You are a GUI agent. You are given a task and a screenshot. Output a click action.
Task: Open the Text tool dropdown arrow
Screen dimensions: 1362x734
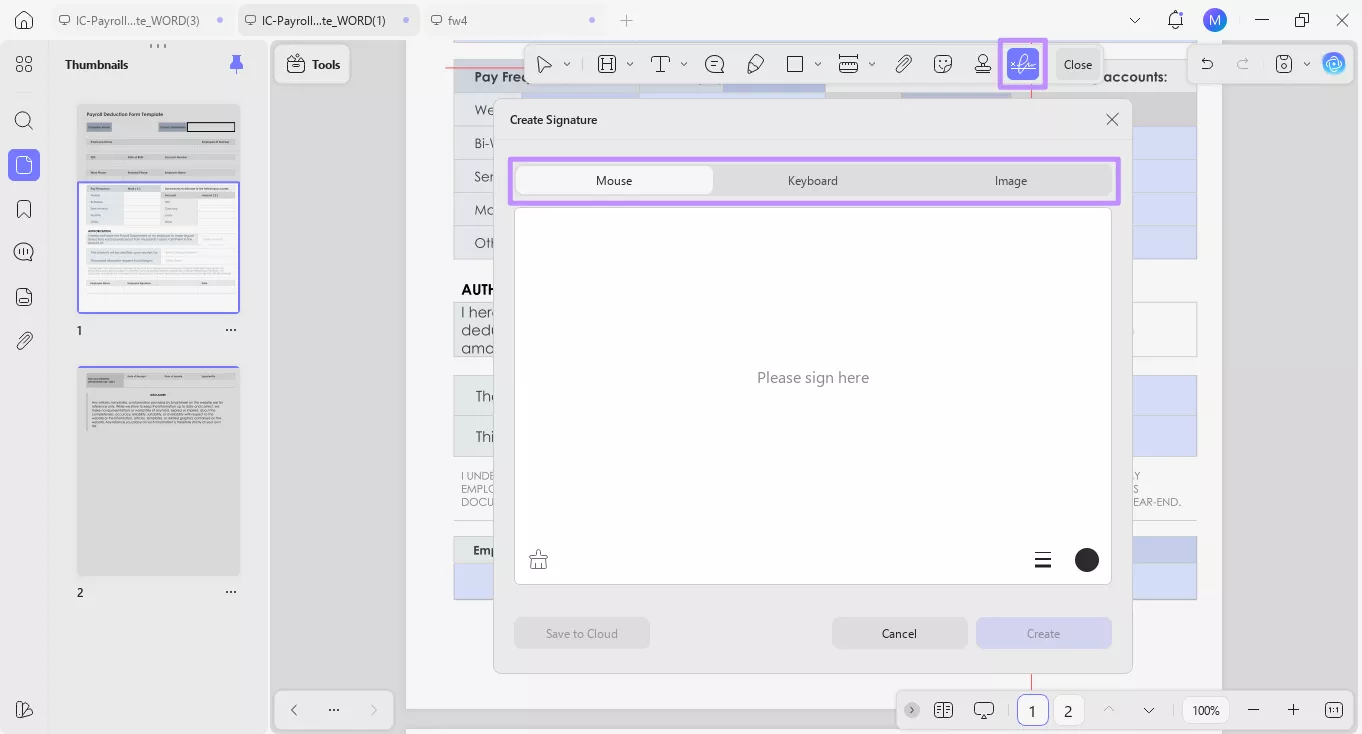(x=684, y=63)
